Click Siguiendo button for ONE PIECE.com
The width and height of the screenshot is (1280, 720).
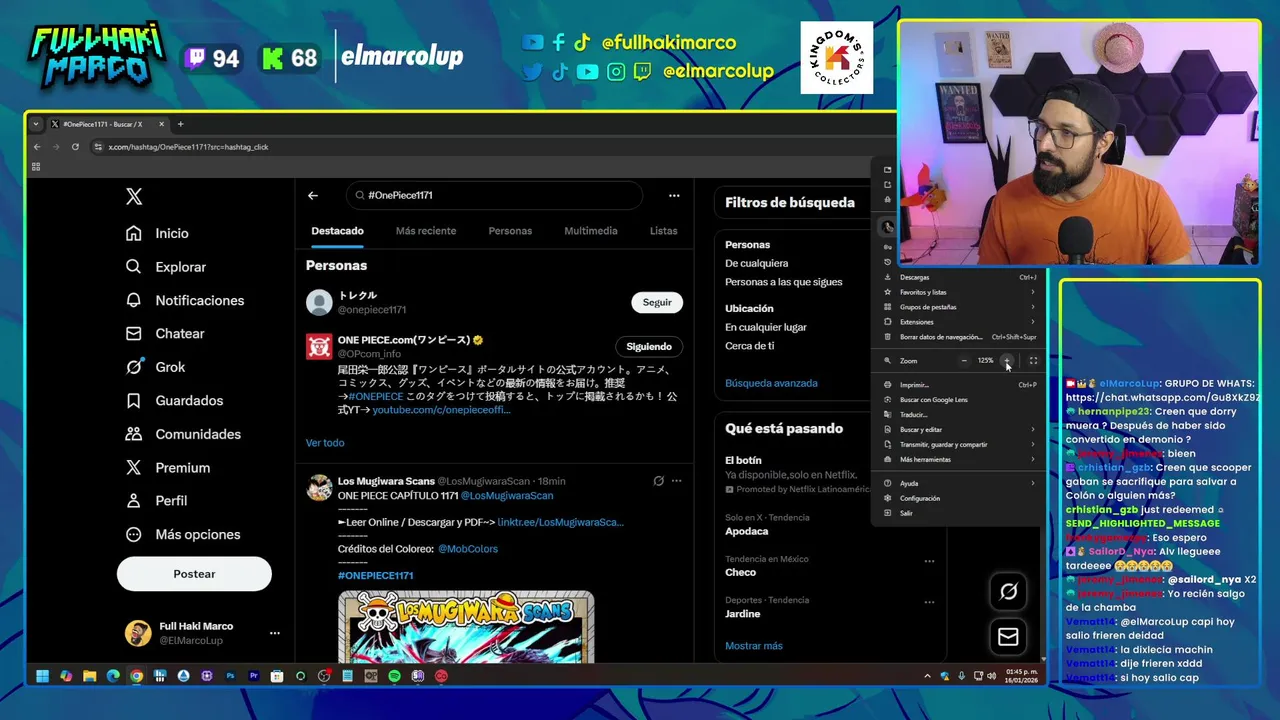pyautogui.click(x=649, y=347)
